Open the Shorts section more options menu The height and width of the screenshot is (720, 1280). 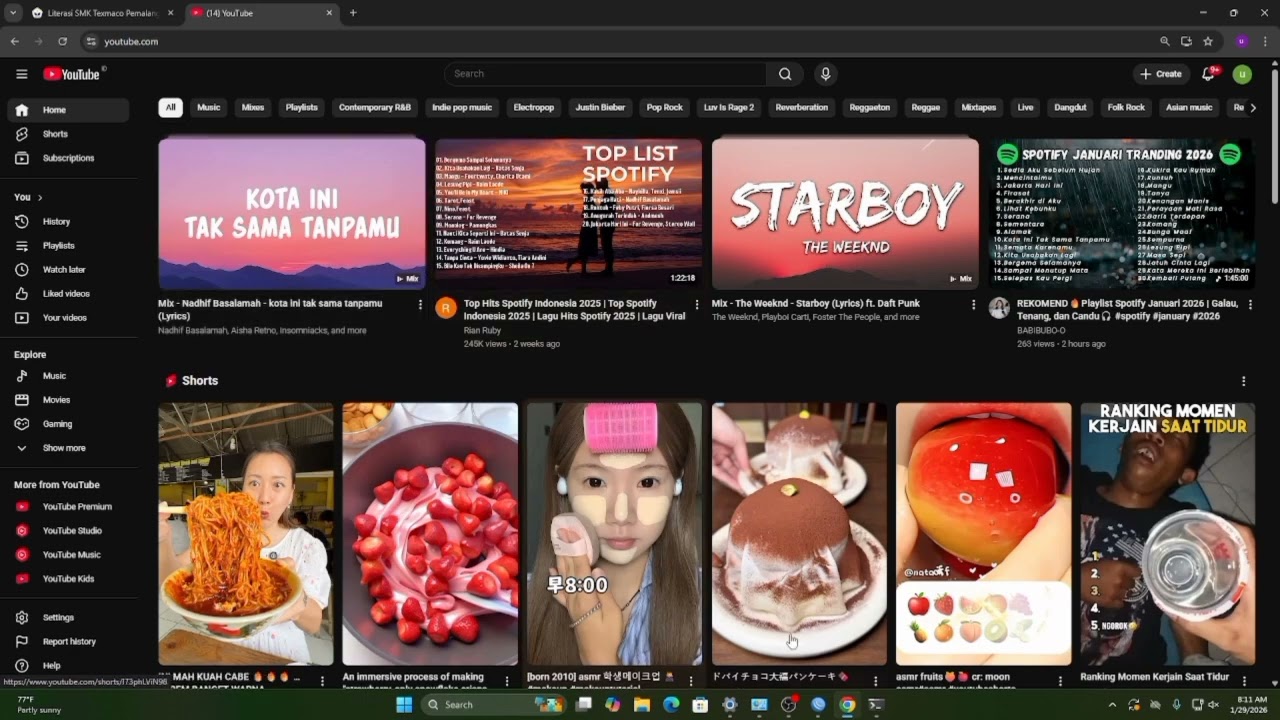(x=1244, y=381)
